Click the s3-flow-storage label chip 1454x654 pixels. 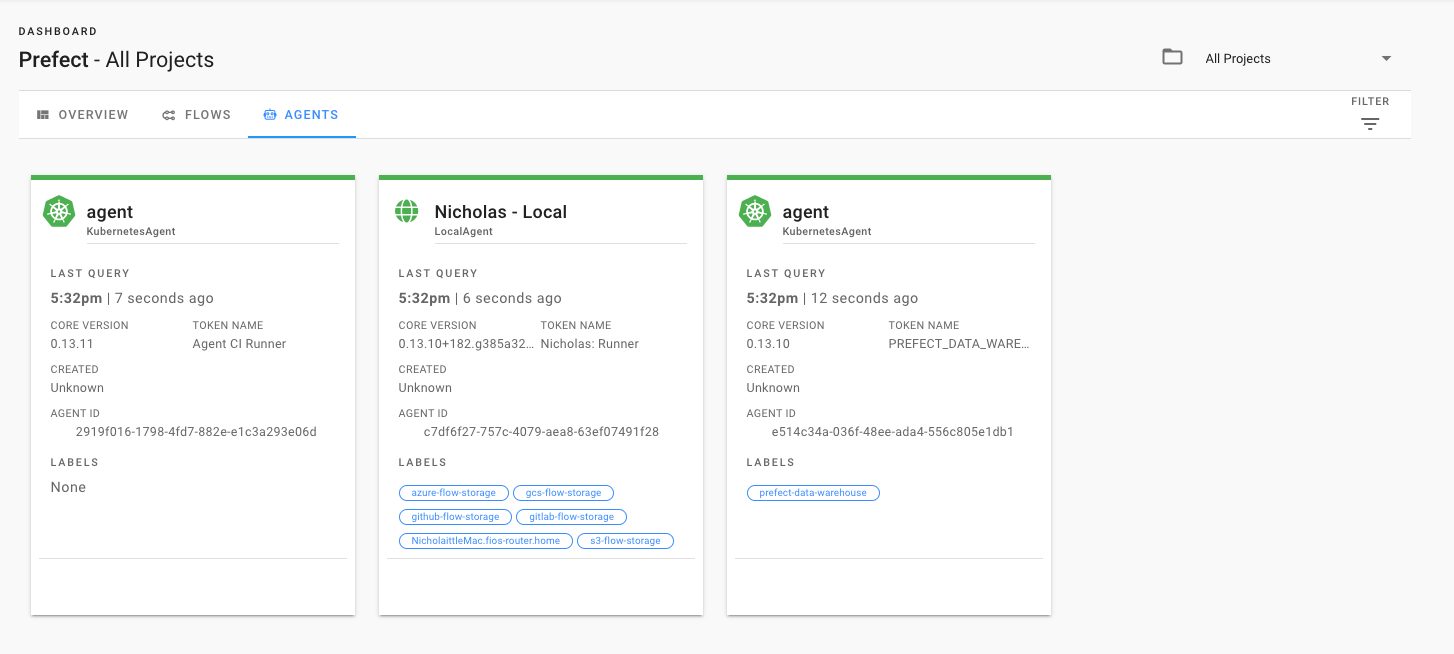coord(625,541)
